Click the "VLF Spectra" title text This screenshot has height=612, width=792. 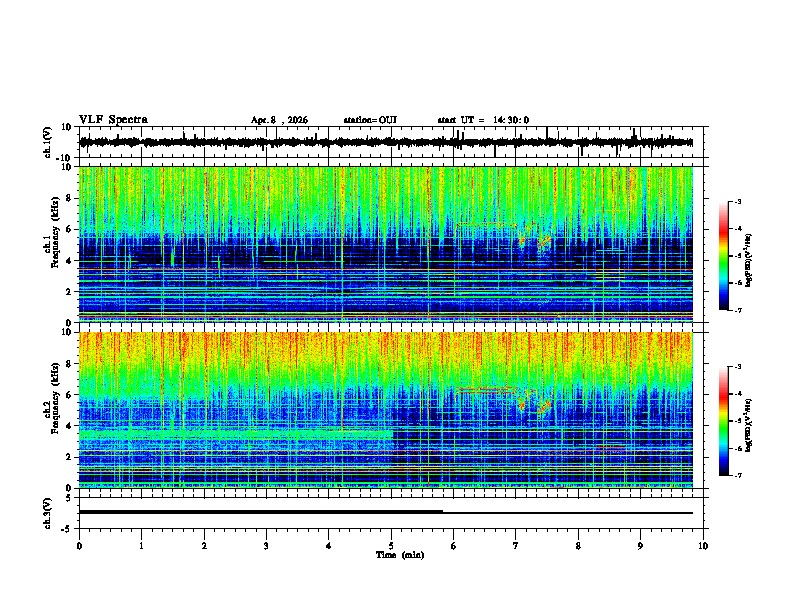tap(113, 120)
